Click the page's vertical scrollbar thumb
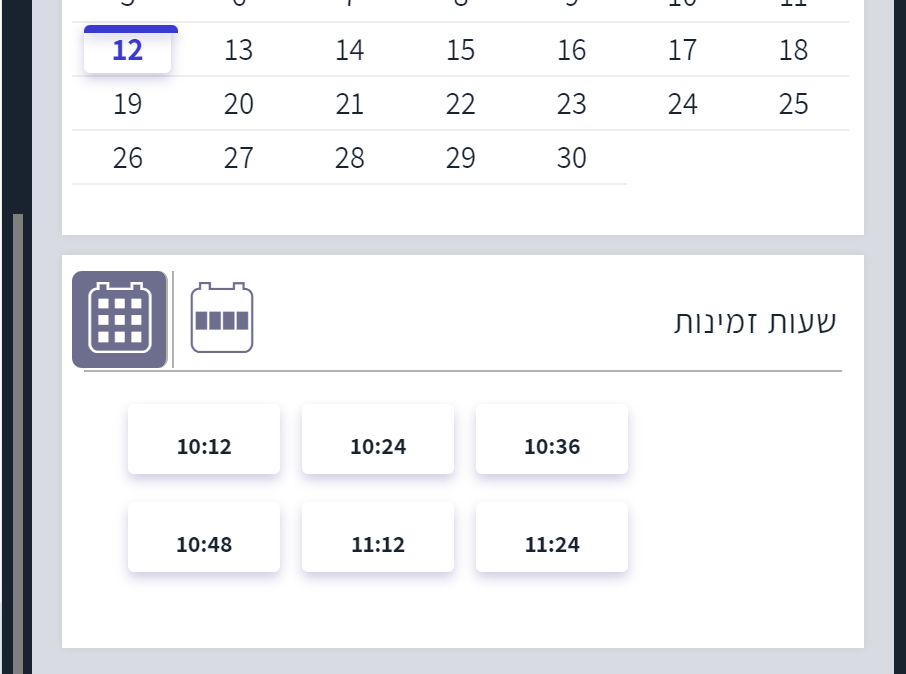 click(x=17, y=440)
